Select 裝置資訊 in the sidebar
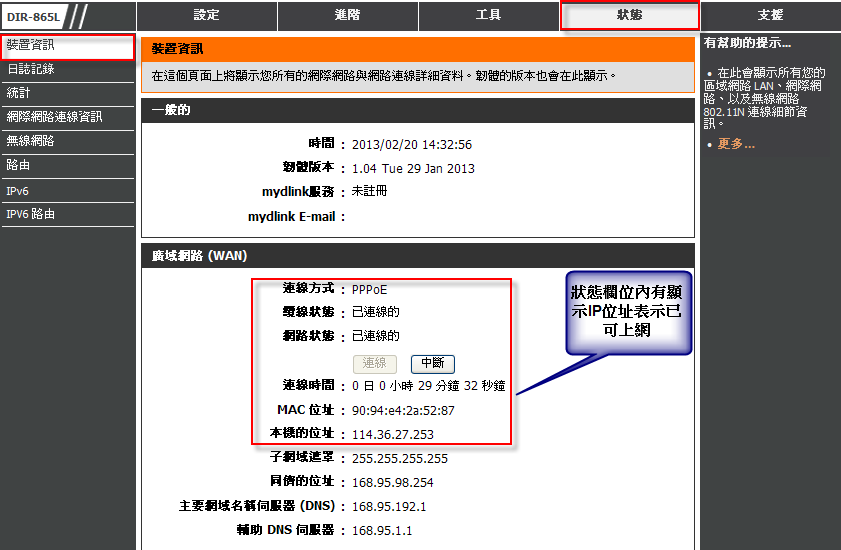 point(67,45)
